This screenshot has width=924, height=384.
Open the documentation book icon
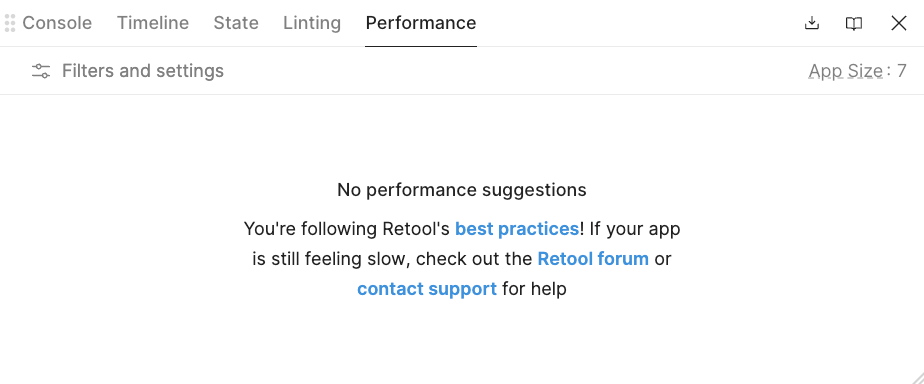854,23
